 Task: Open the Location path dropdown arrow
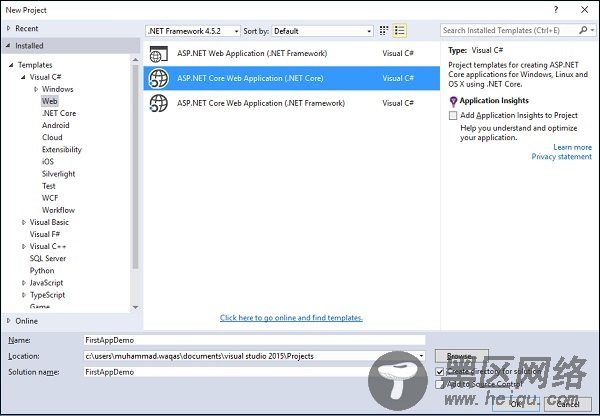click(421, 356)
